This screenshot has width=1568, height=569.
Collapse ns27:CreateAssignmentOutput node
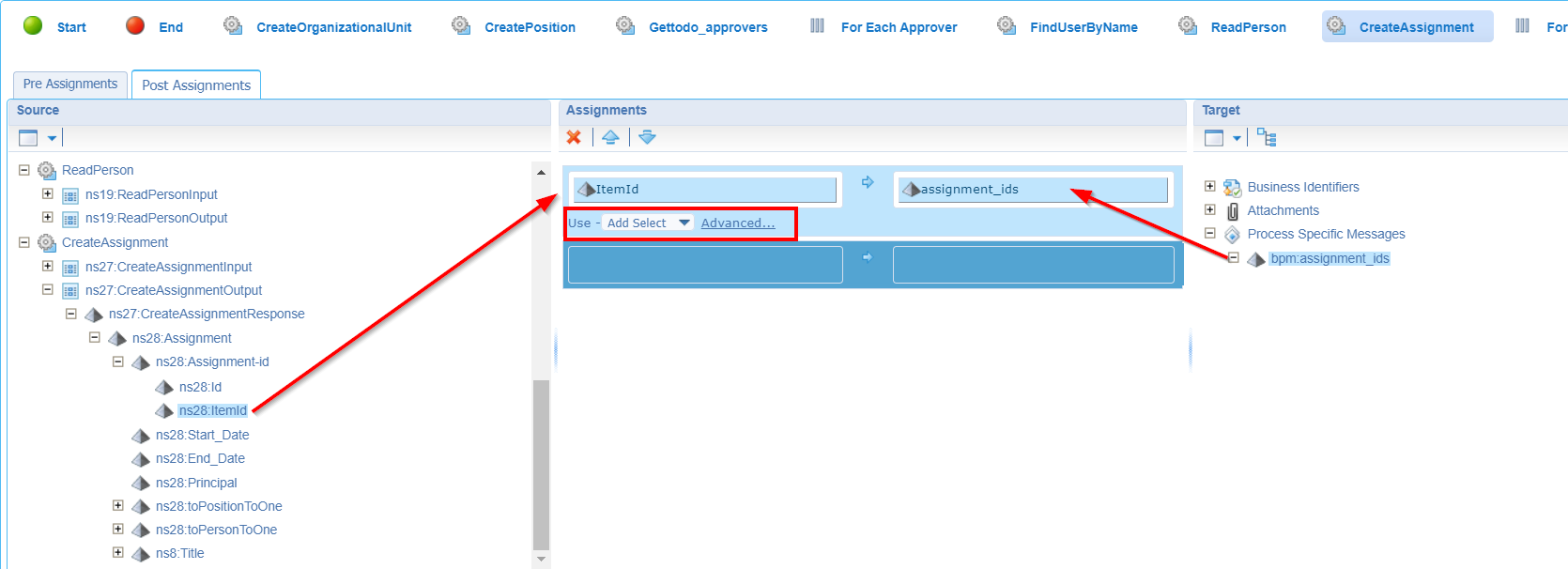coord(48,289)
